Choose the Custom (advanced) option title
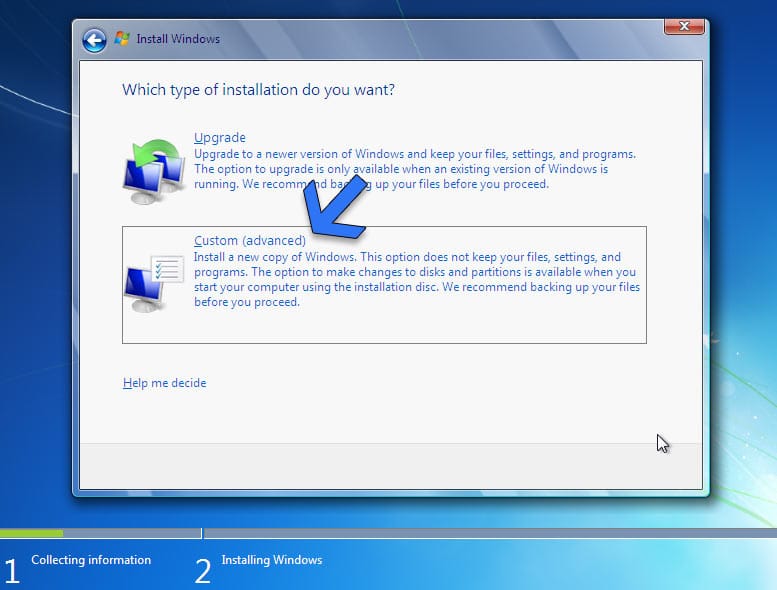 [x=249, y=241]
